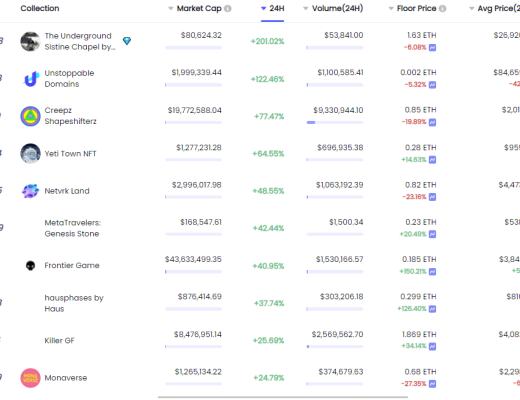Image resolution: width=520 pixels, height=400 pixels.
Task: Select the 1.869 ETH floor price
Action: click(x=419, y=334)
